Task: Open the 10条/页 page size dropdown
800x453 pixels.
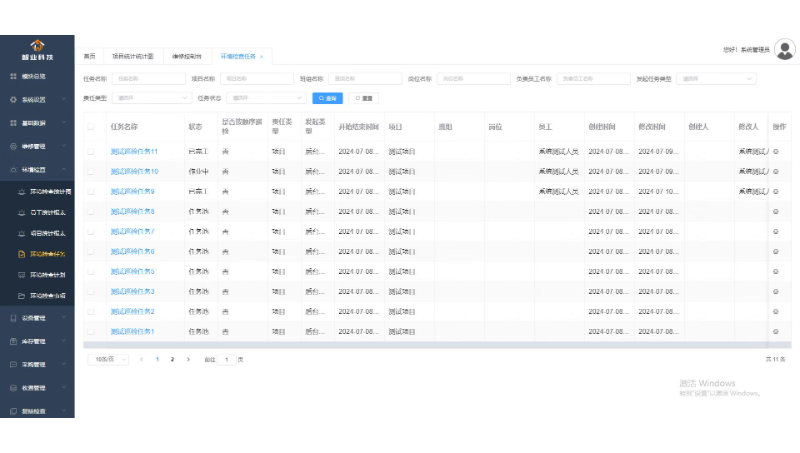Action: [108, 360]
